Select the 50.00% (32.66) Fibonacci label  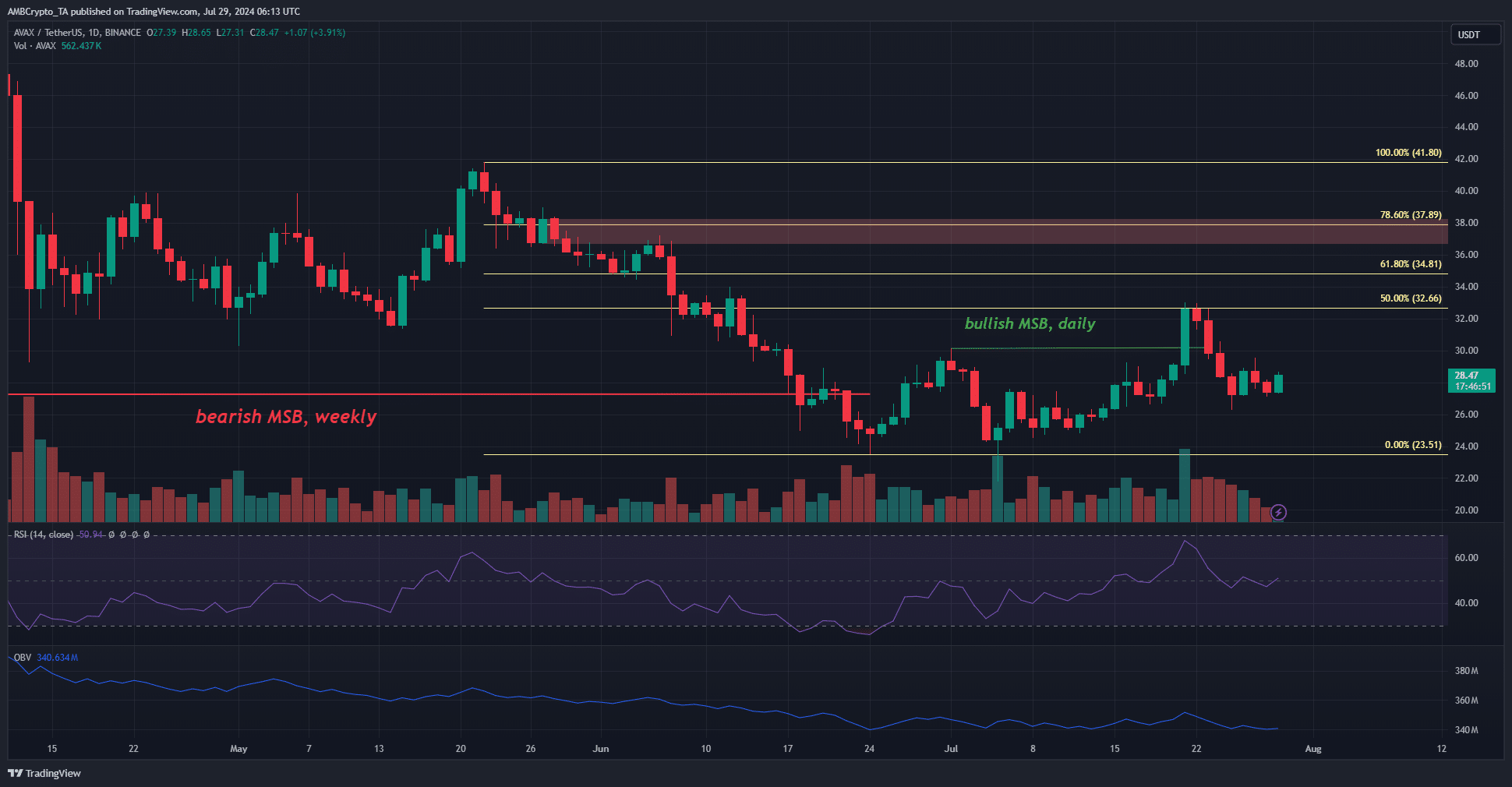[1411, 298]
